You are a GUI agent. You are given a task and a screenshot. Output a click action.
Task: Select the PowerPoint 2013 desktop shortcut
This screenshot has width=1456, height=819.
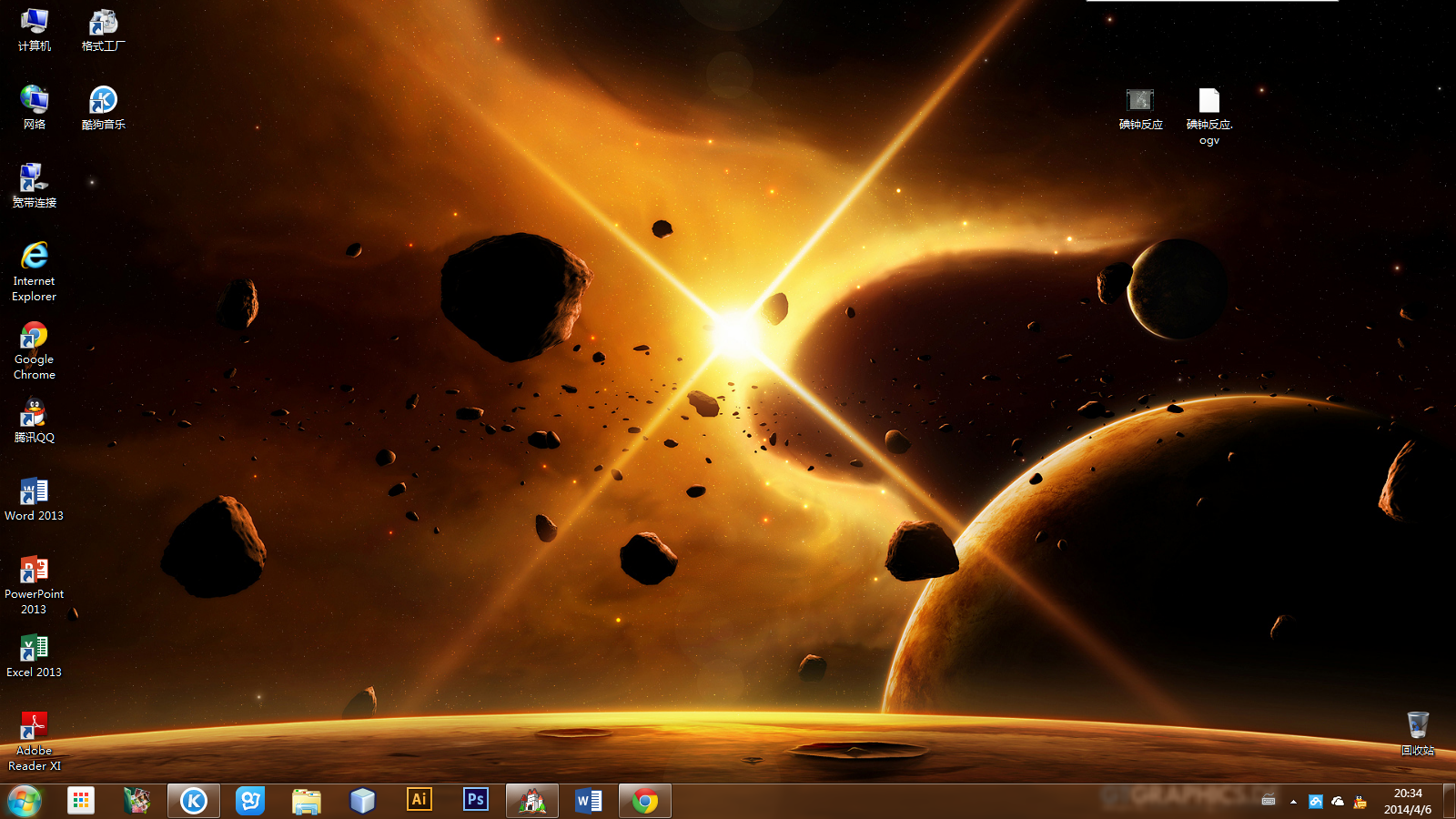(35, 585)
